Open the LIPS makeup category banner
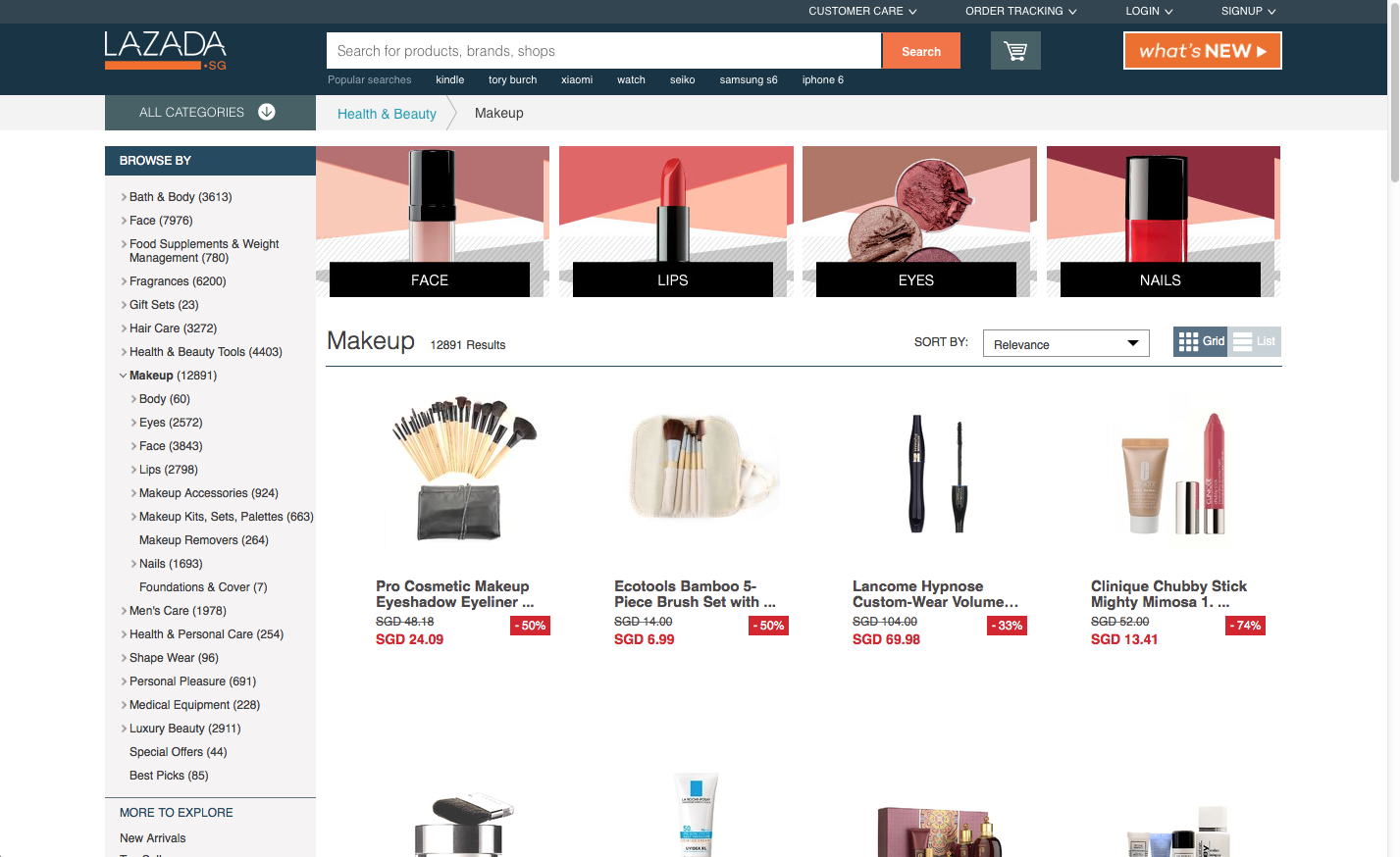Image resolution: width=1400 pixels, height=857 pixels. [676, 222]
